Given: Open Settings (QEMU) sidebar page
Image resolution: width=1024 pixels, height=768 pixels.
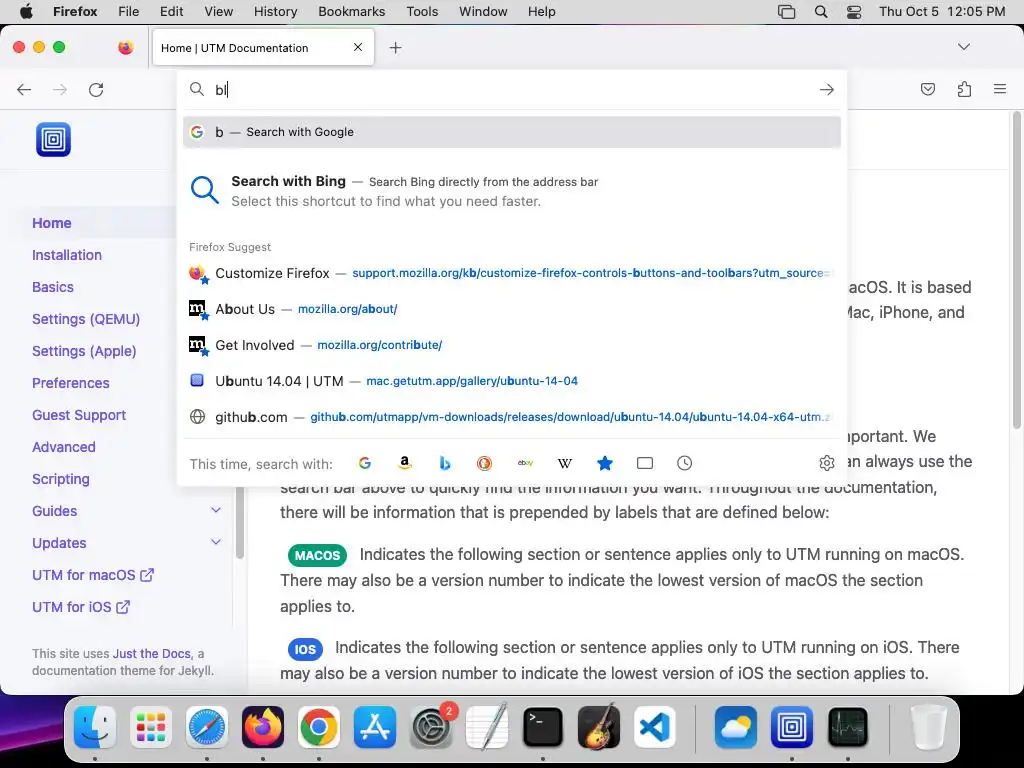Looking at the screenshot, I should [86, 319].
